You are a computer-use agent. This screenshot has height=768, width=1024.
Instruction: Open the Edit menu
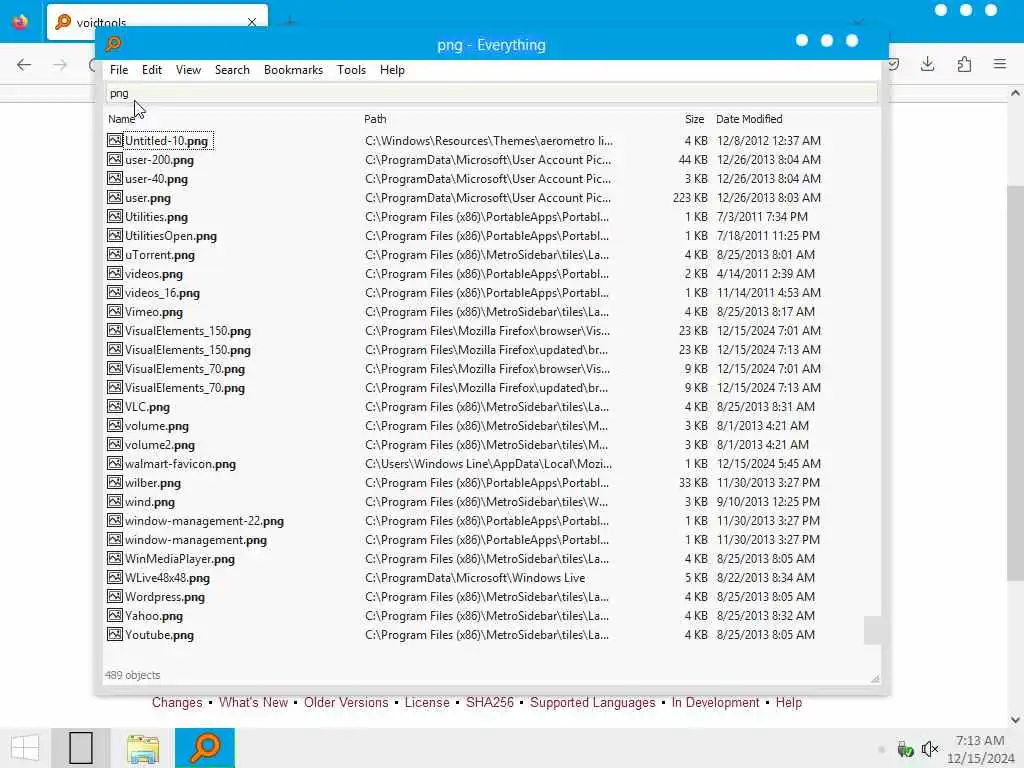pyautogui.click(x=152, y=70)
